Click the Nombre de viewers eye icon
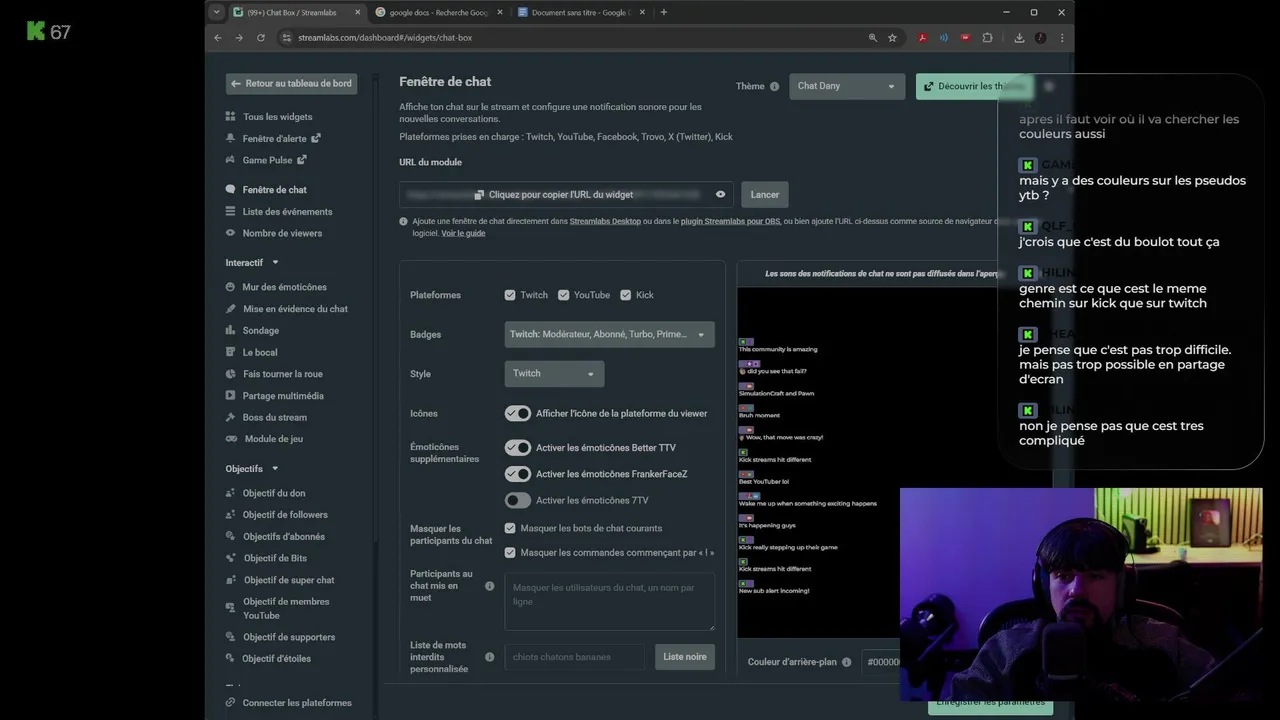 click(231, 233)
